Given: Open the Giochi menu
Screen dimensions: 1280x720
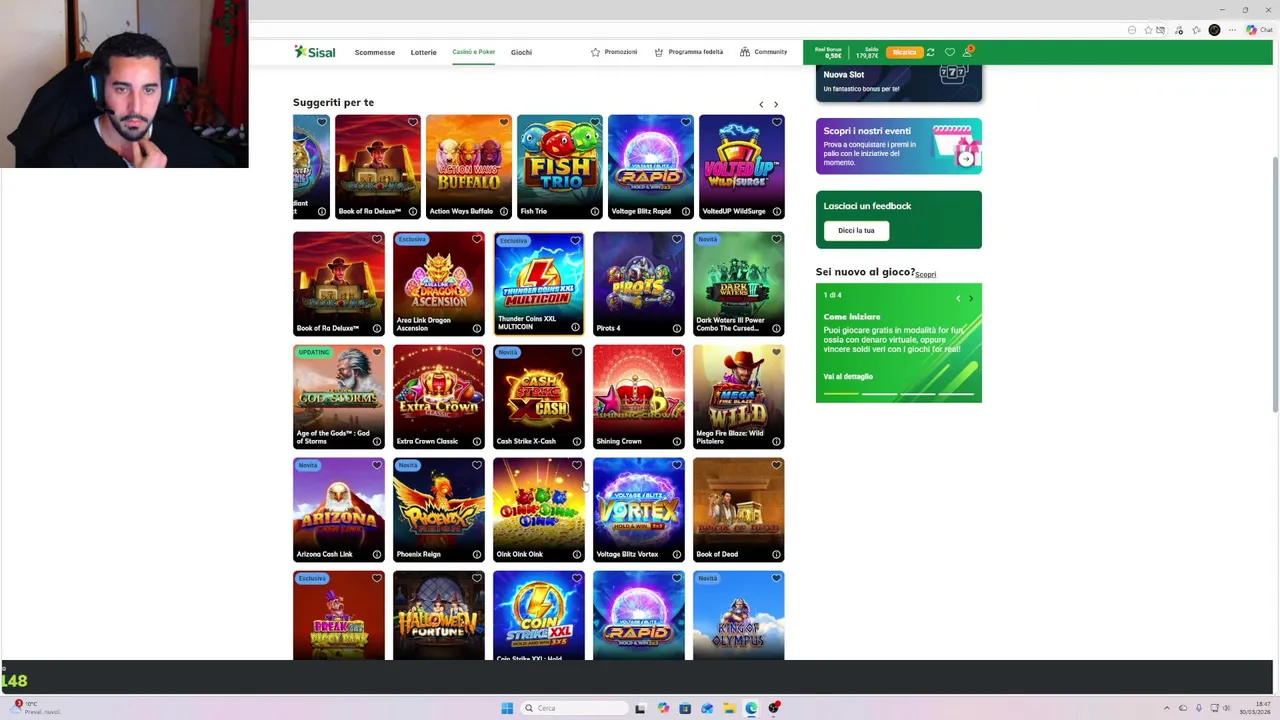Looking at the screenshot, I should pyautogui.click(x=521, y=52).
